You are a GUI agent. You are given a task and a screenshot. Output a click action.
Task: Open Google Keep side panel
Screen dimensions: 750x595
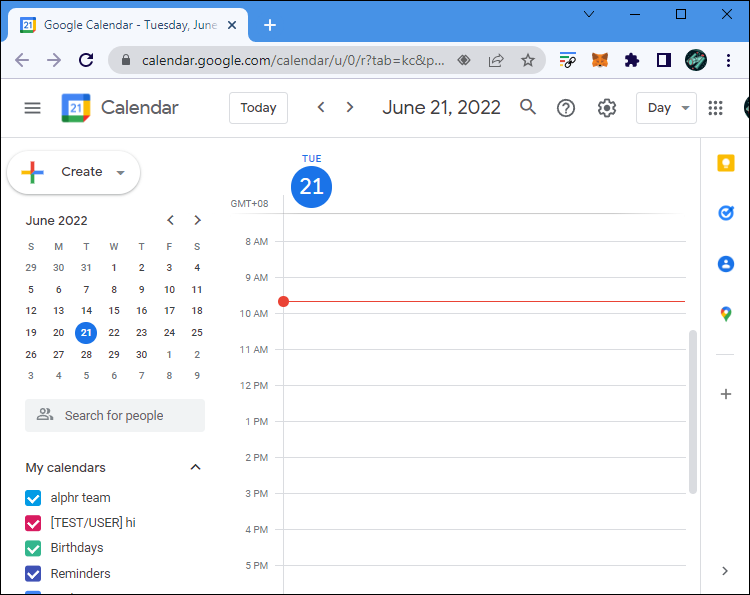726,163
